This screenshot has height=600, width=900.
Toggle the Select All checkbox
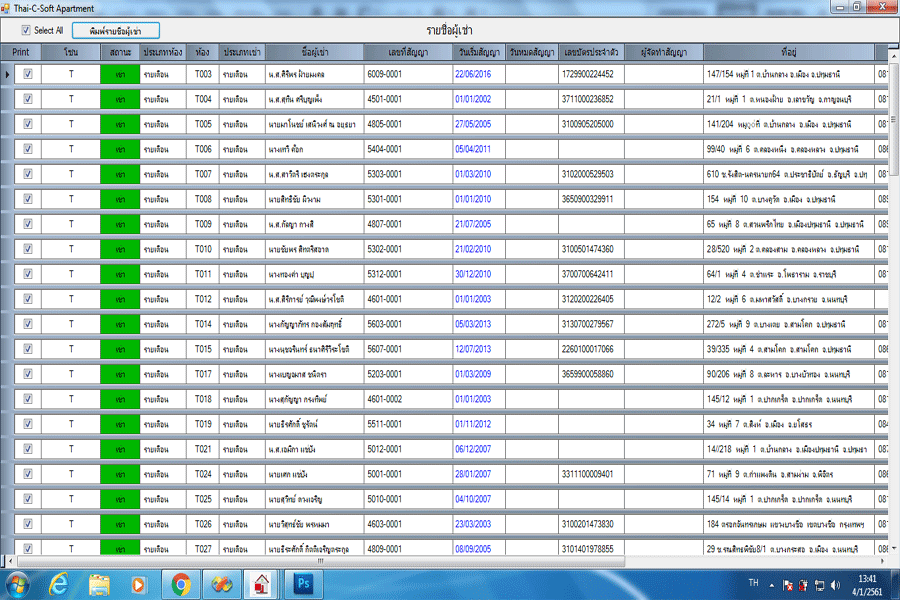pyautogui.click(x=26, y=30)
